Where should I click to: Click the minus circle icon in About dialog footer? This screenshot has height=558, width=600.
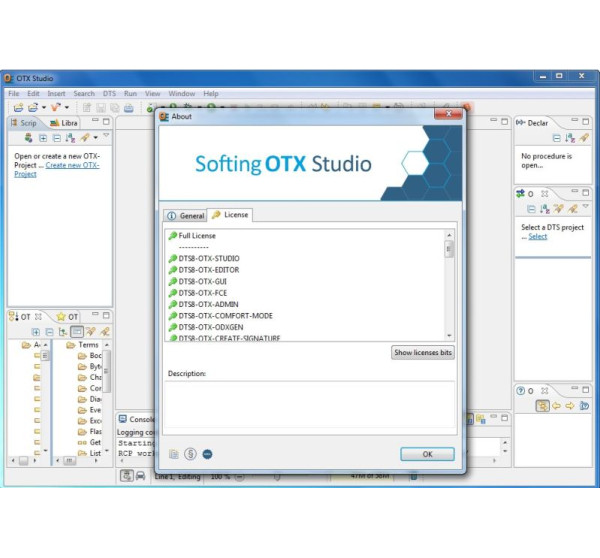coord(206,453)
